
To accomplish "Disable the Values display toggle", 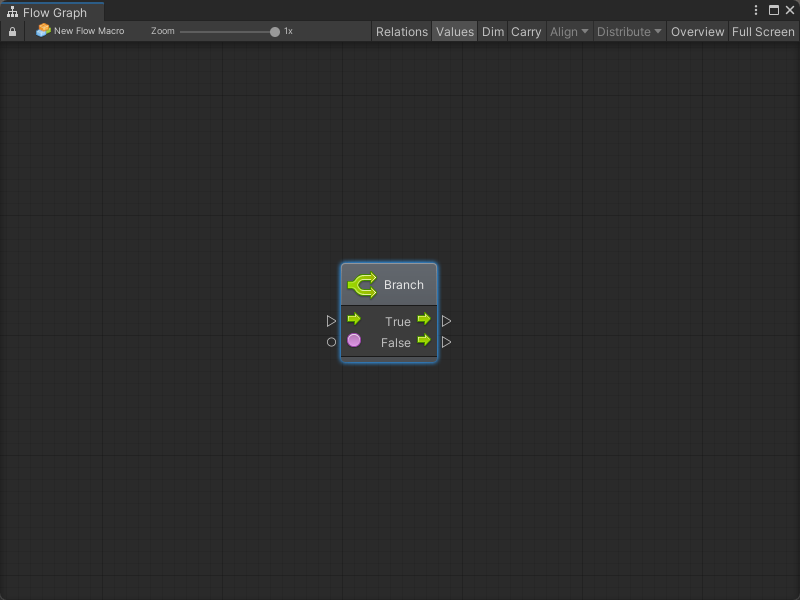I will click(x=455, y=32).
